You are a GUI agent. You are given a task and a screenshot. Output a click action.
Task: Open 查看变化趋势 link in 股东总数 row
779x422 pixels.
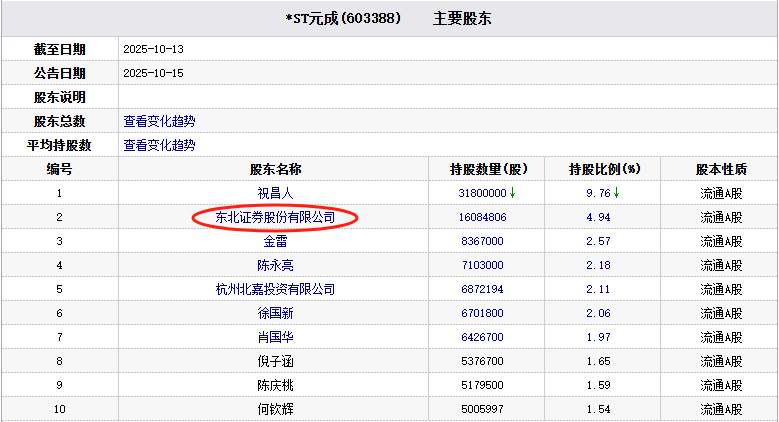159,121
